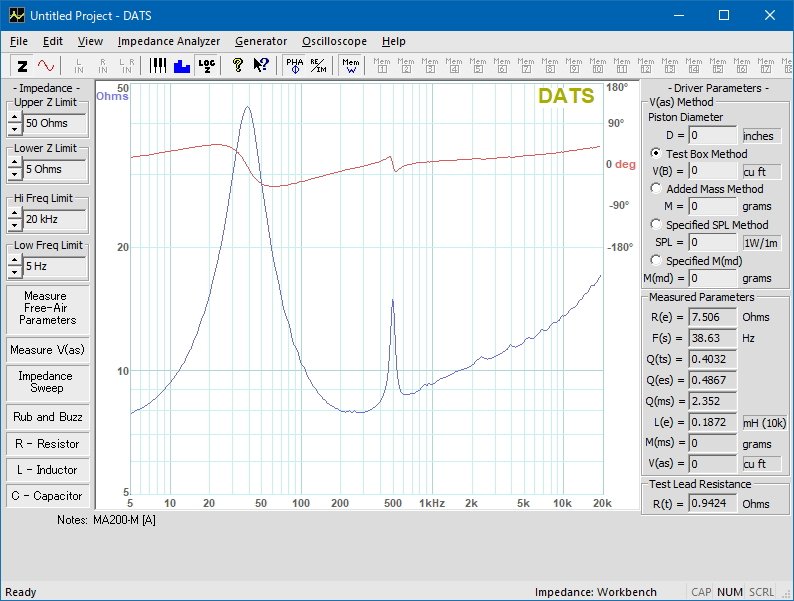
Task: Decrease the Upper Z Limit with down arrow
Action: [x=15, y=129]
